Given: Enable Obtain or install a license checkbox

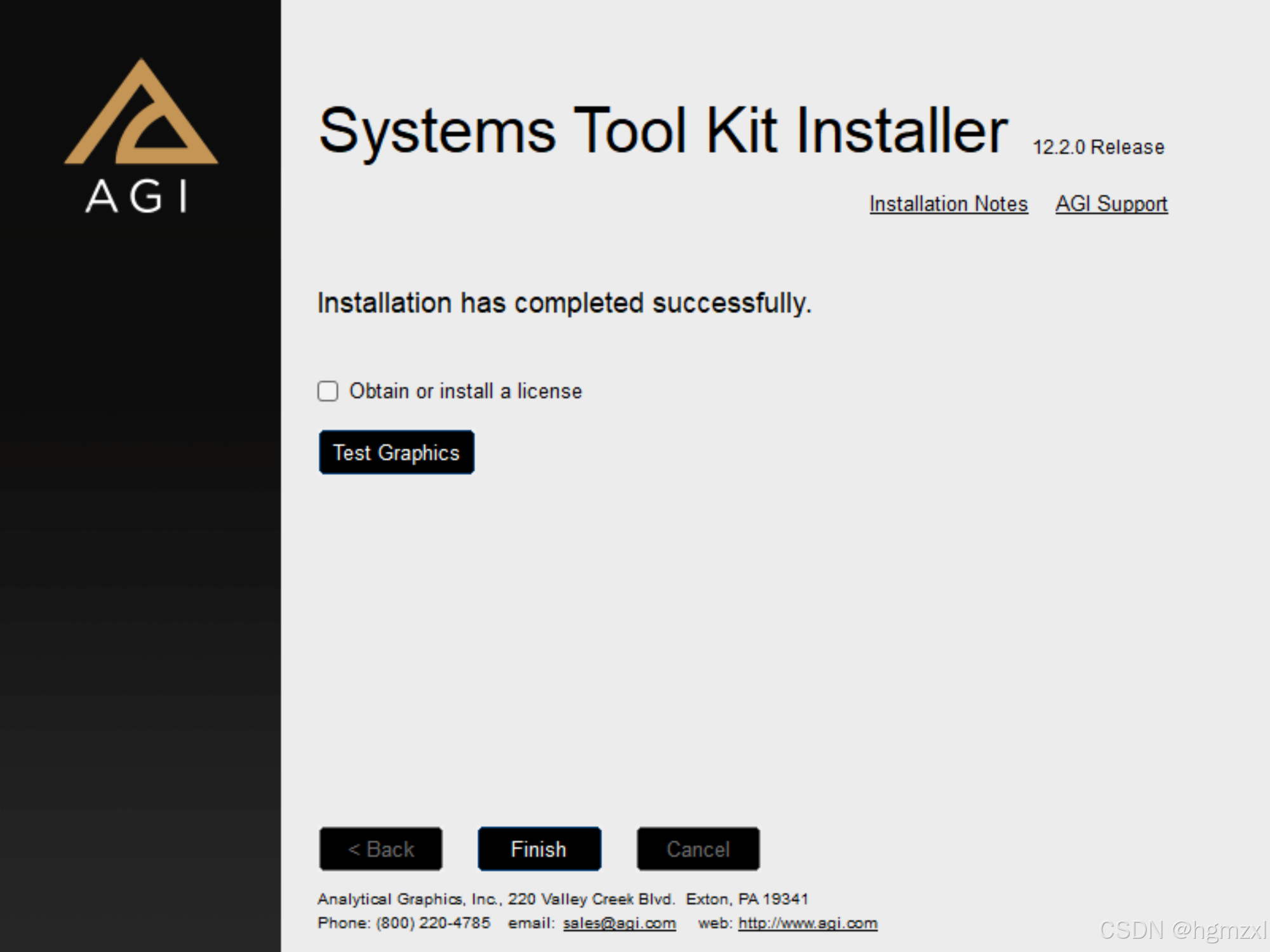Looking at the screenshot, I should click(328, 391).
